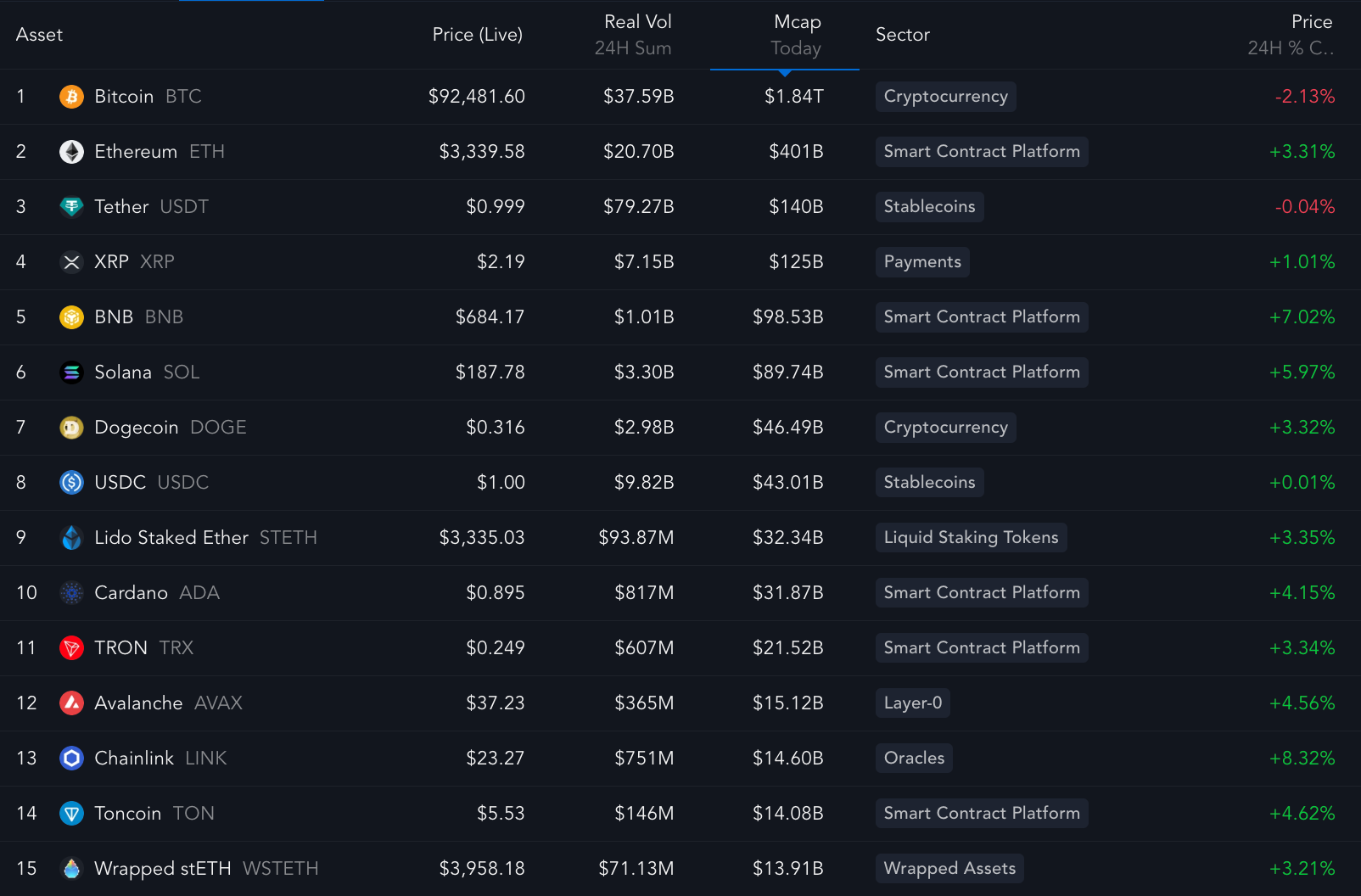Click the Liquid Staking Tokens tag
The height and width of the screenshot is (896, 1361).
pos(971,538)
